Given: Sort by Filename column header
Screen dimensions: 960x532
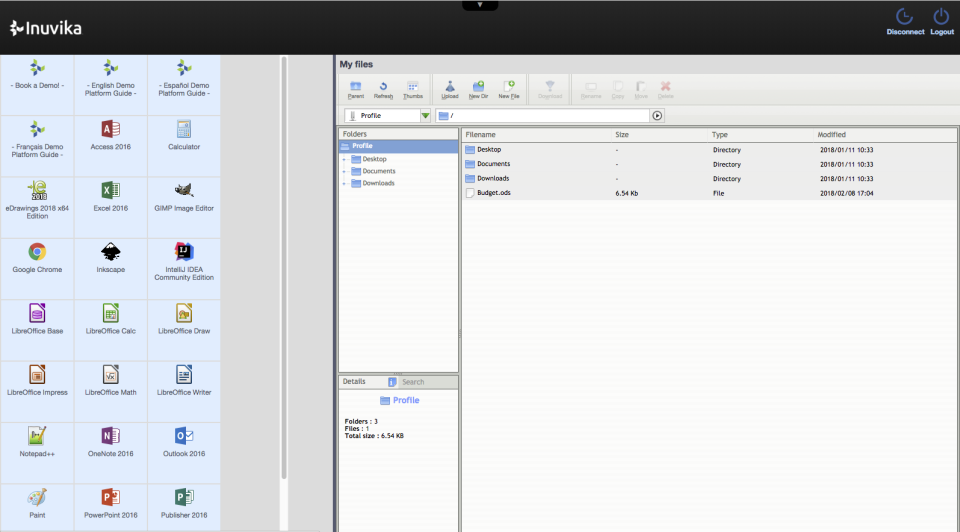Looking at the screenshot, I should click(x=537, y=135).
